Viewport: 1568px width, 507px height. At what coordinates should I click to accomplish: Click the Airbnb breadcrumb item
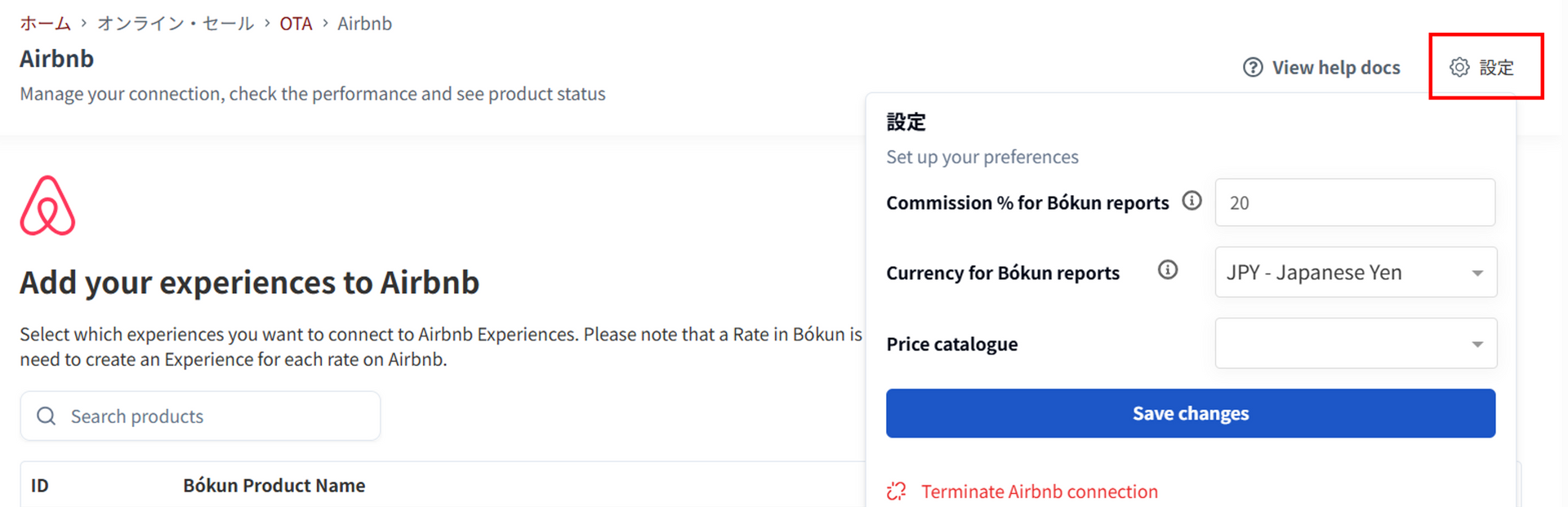click(364, 24)
